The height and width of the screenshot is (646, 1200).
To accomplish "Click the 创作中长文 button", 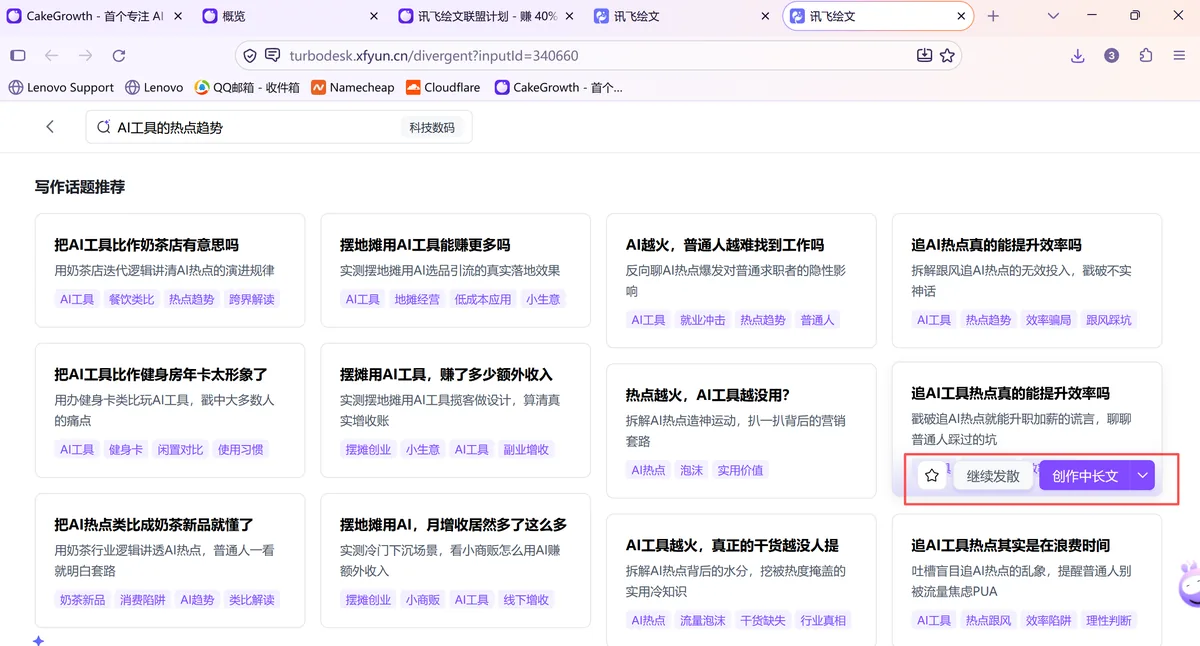I will (x=1085, y=476).
